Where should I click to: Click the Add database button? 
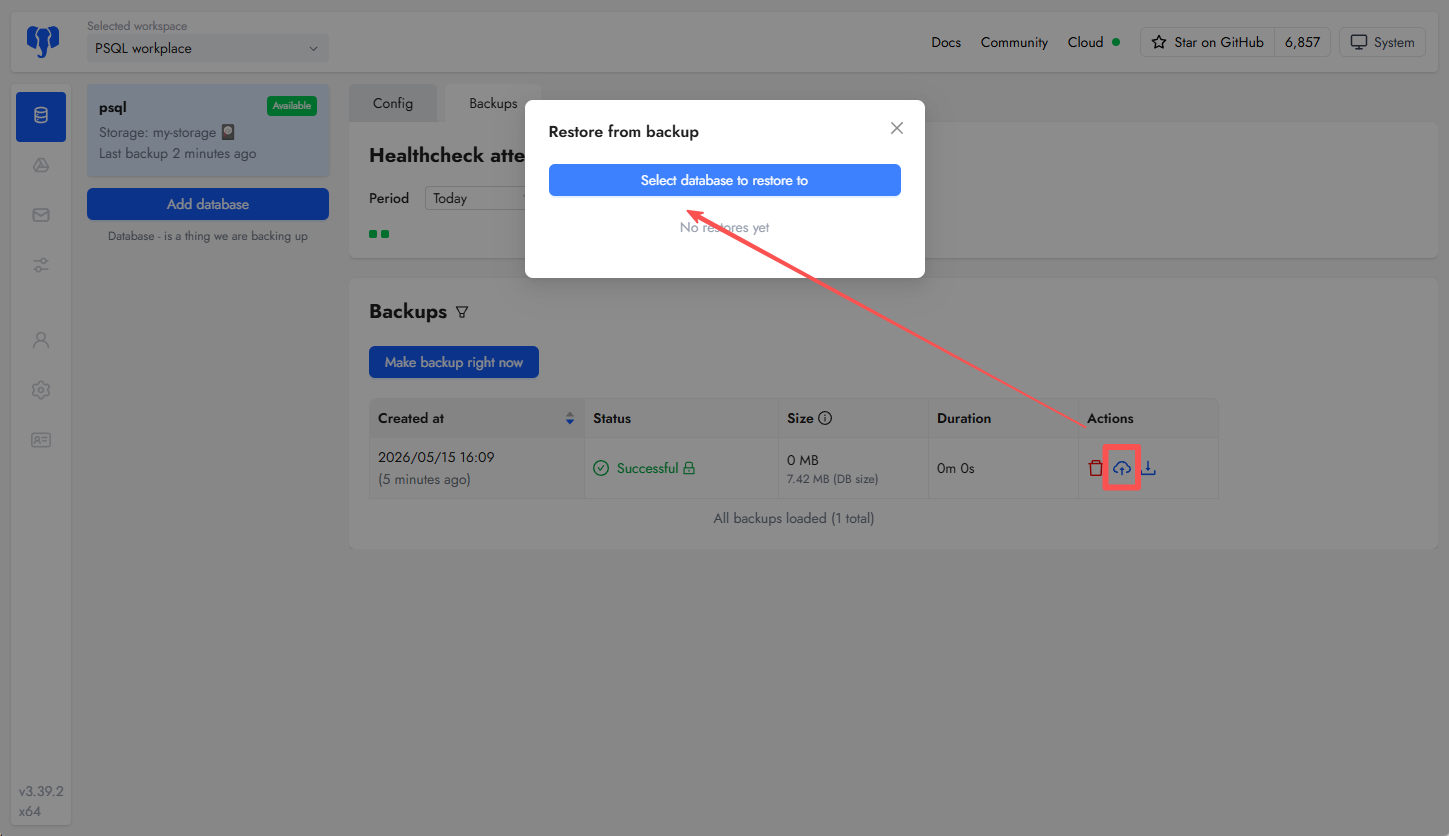pos(208,204)
